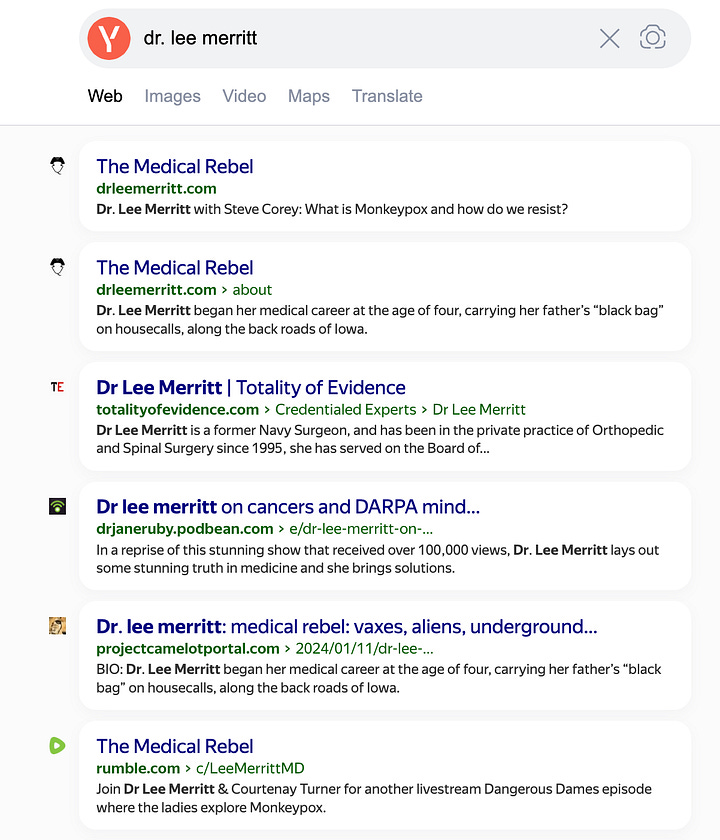
Task: Click the 'rumble.com > c/LeeMerrittMD' URL
Action: tap(200, 768)
